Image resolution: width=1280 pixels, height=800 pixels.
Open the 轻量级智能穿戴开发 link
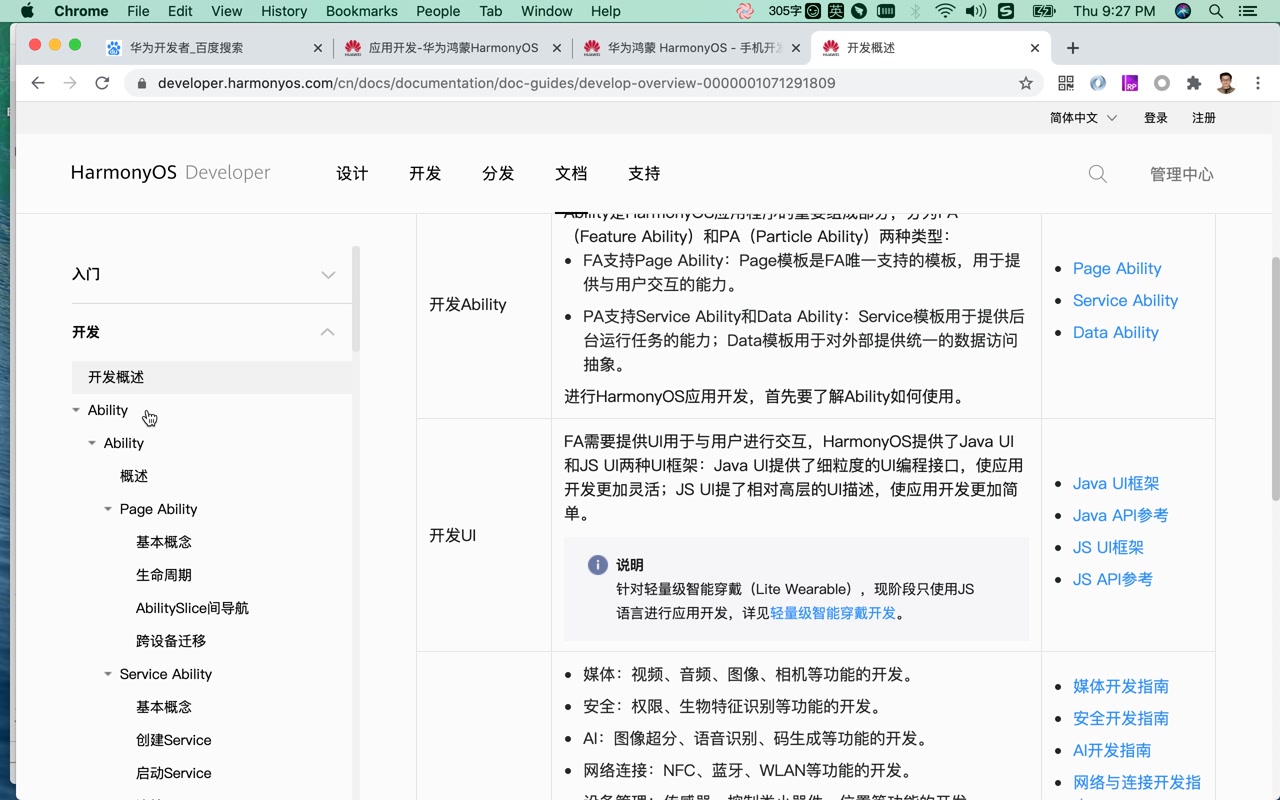click(x=833, y=613)
